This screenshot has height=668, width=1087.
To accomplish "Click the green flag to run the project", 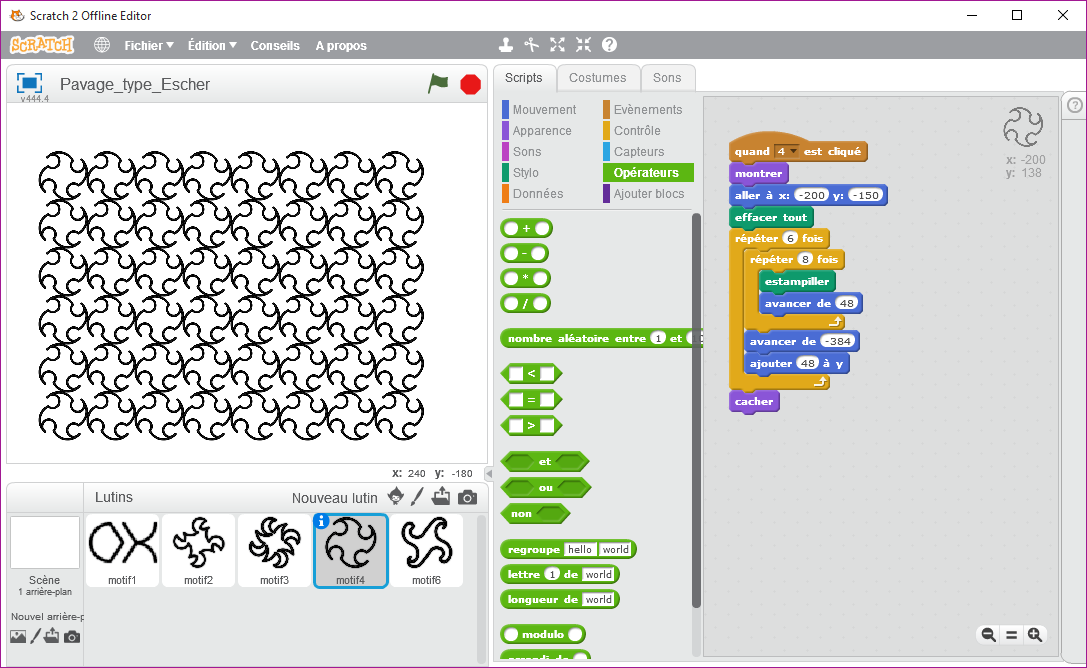I will pyautogui.click(x=438, y=84).
